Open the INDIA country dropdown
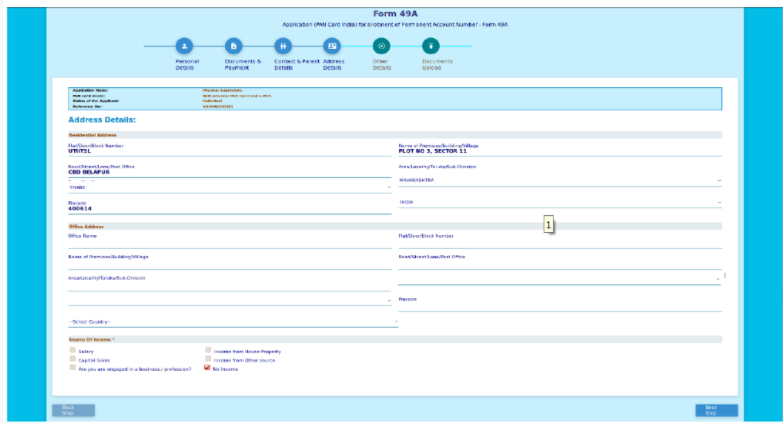Image resolution: width=783 pixels, height=424 pixels. [x=560, y=202]
